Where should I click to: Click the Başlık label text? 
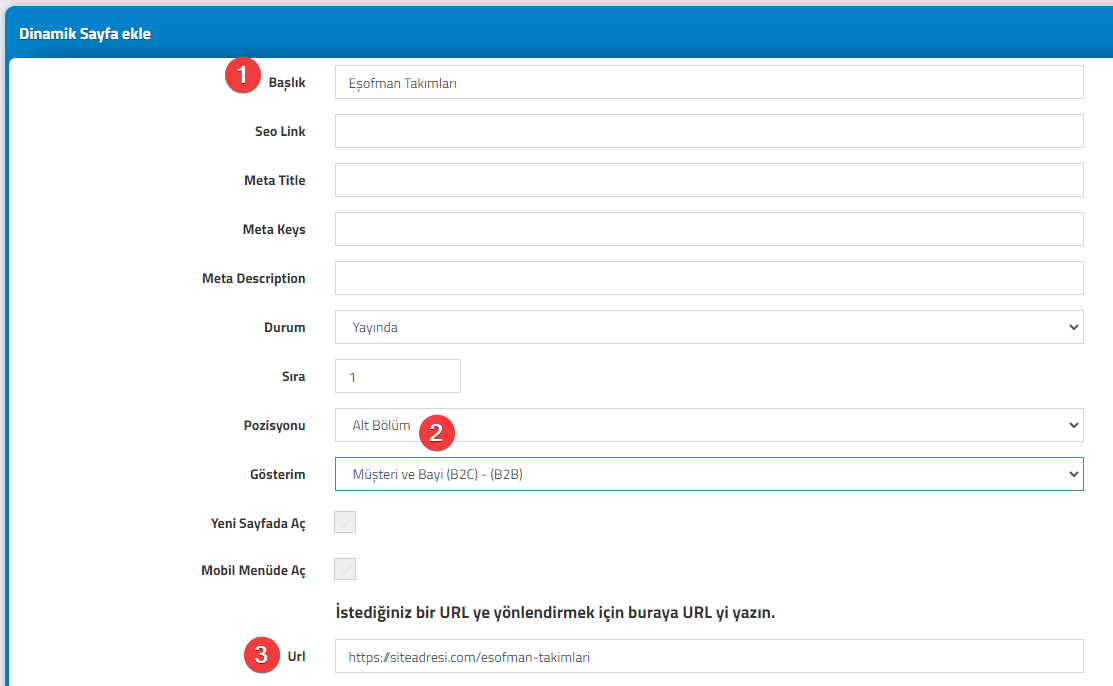[287, 82]
